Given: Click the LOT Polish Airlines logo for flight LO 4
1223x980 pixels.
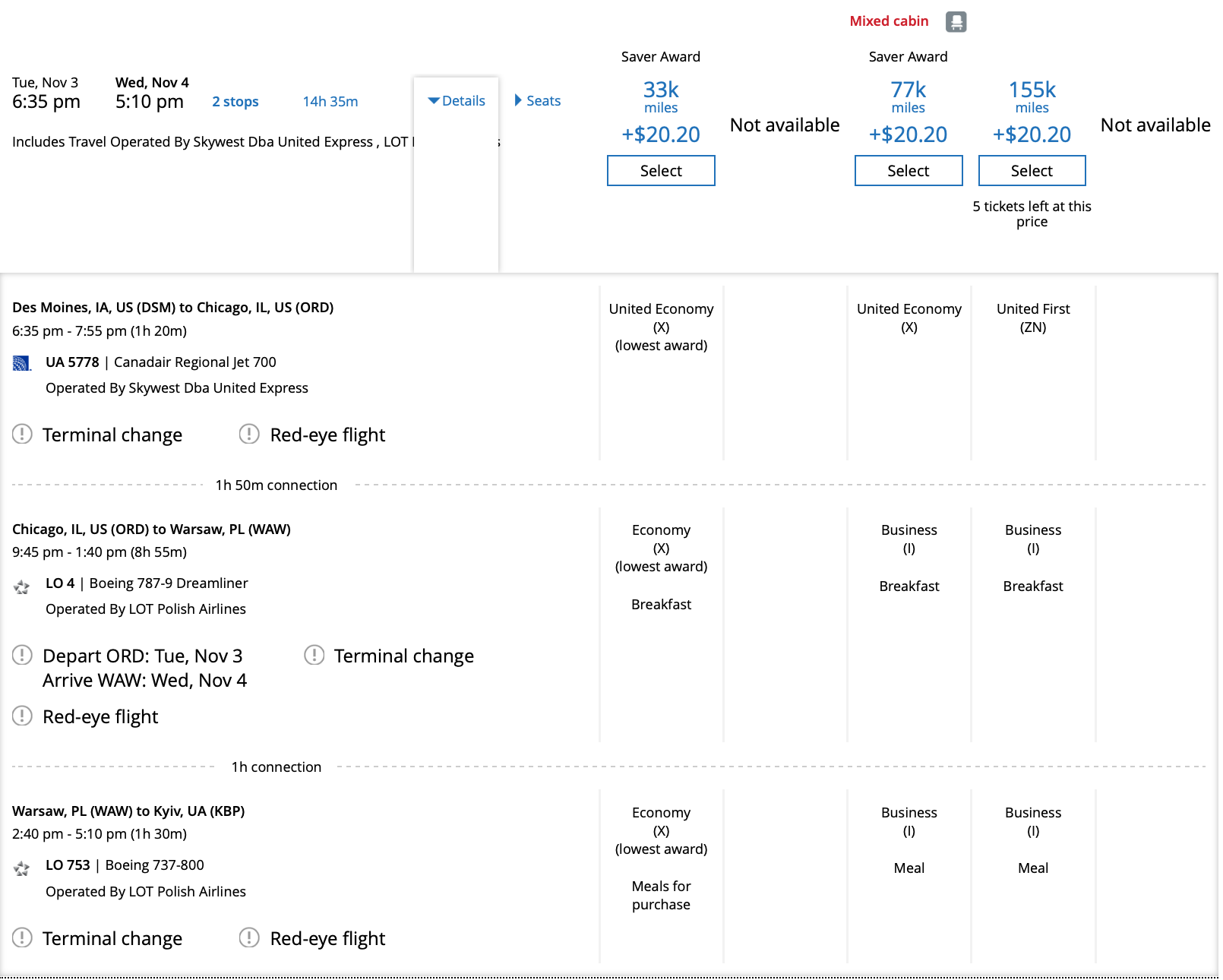Looking at the screenshot, I should coord(21,585).
